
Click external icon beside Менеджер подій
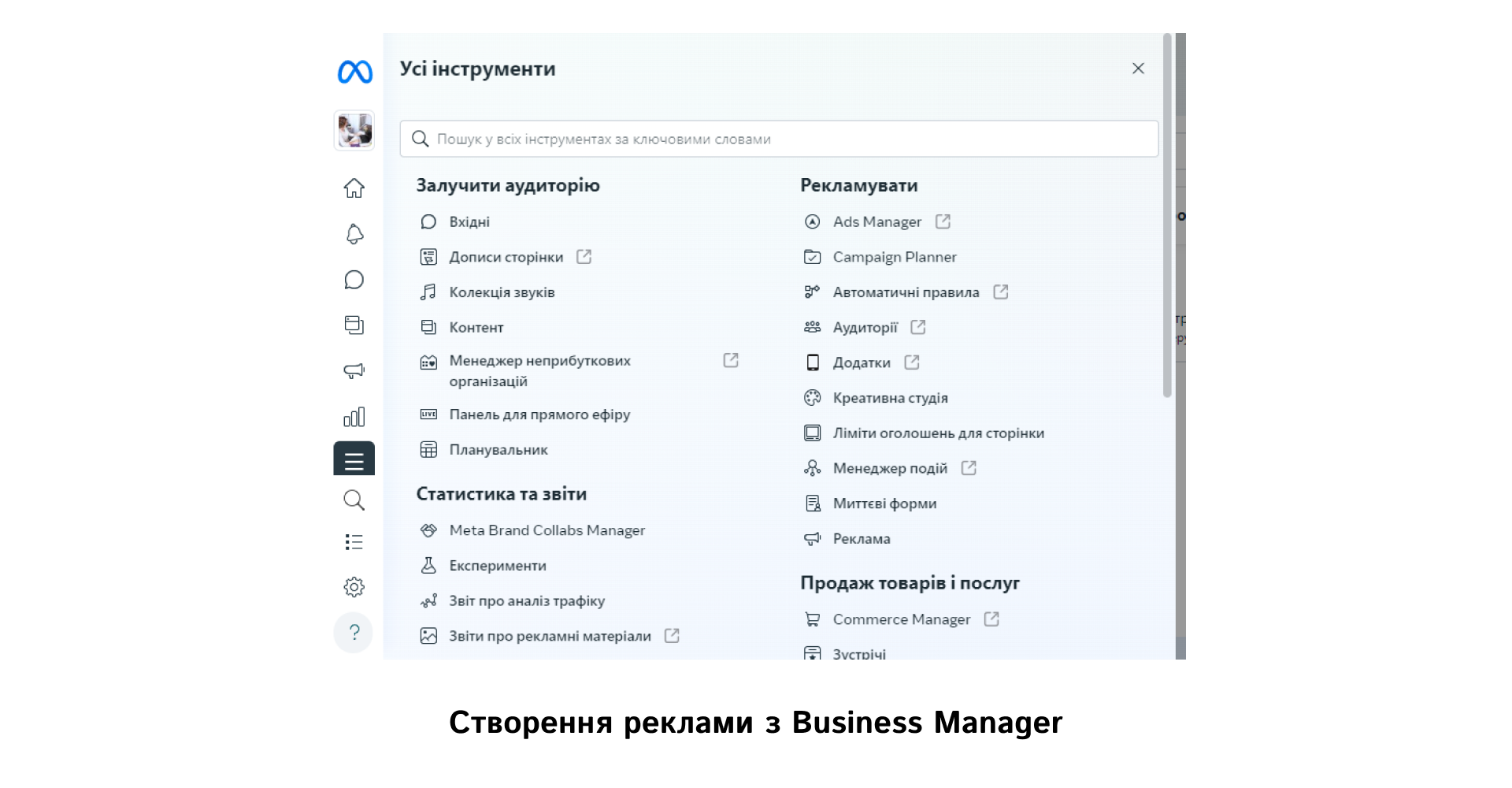pyautogui.click(x=969, y=468)
